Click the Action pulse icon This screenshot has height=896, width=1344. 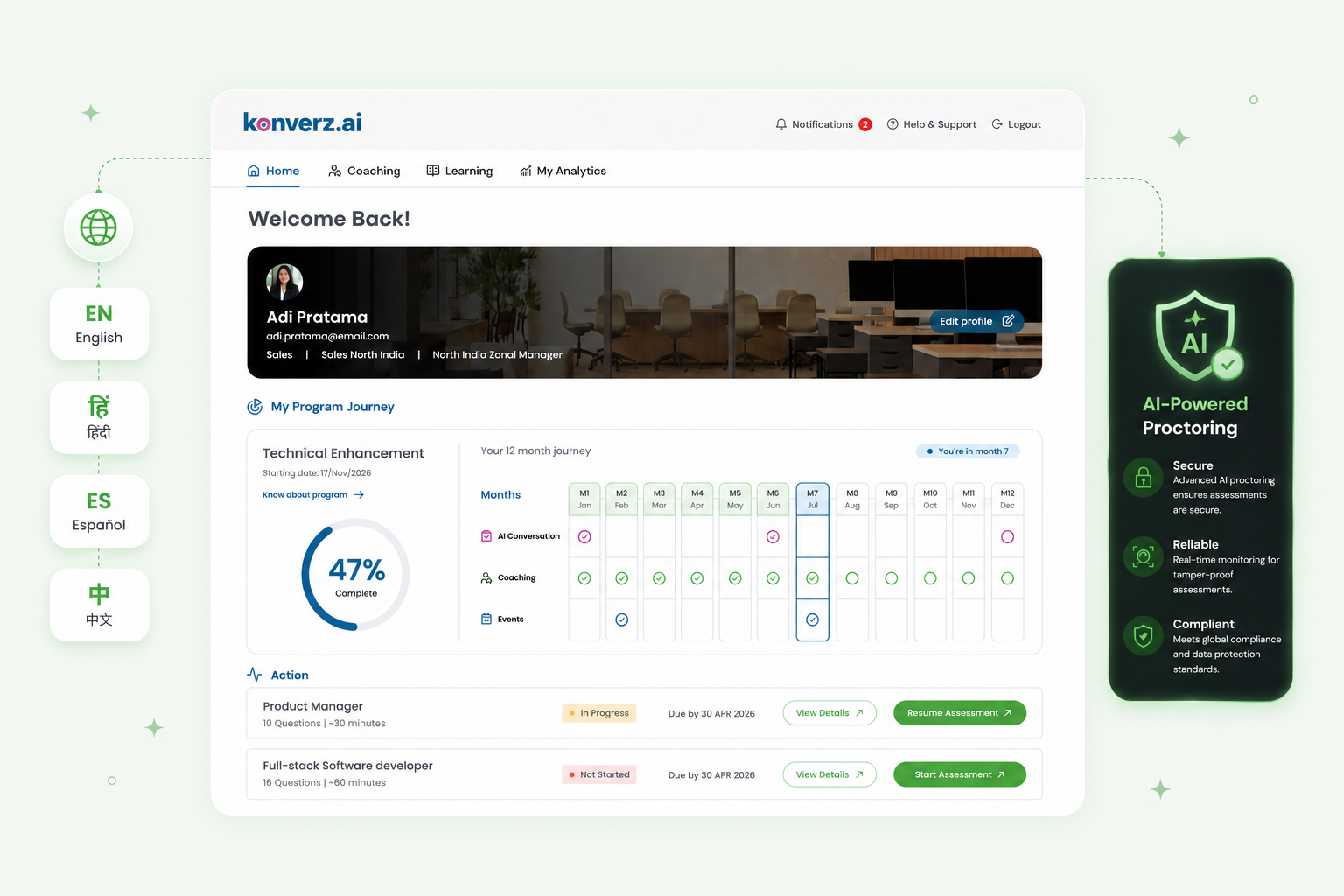[255, 675]
